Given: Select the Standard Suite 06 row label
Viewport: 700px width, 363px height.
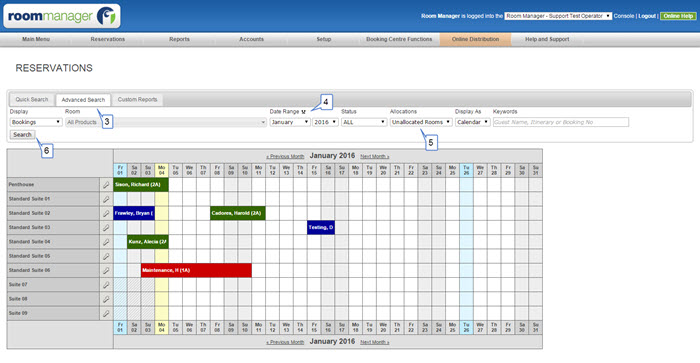Looking at the screenshot, I should [x=53, y=270].
